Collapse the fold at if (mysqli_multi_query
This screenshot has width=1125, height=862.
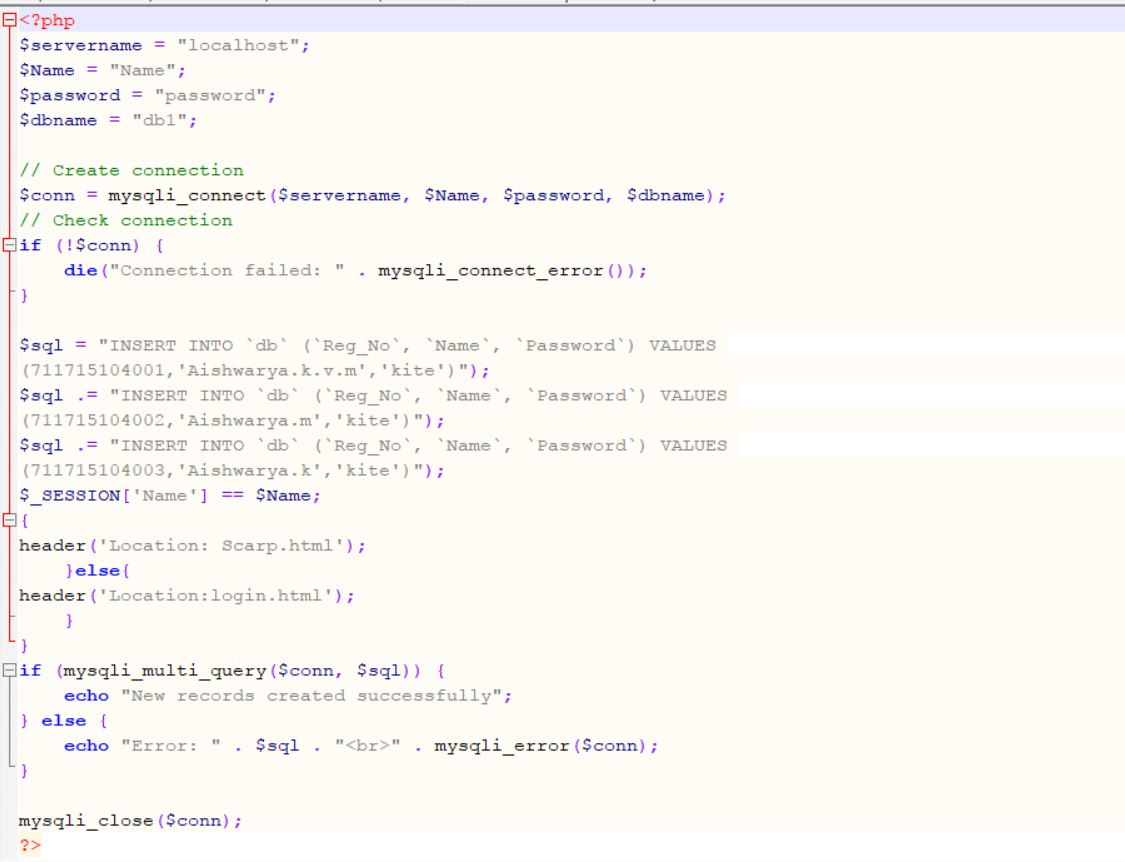tap(9, 670)
